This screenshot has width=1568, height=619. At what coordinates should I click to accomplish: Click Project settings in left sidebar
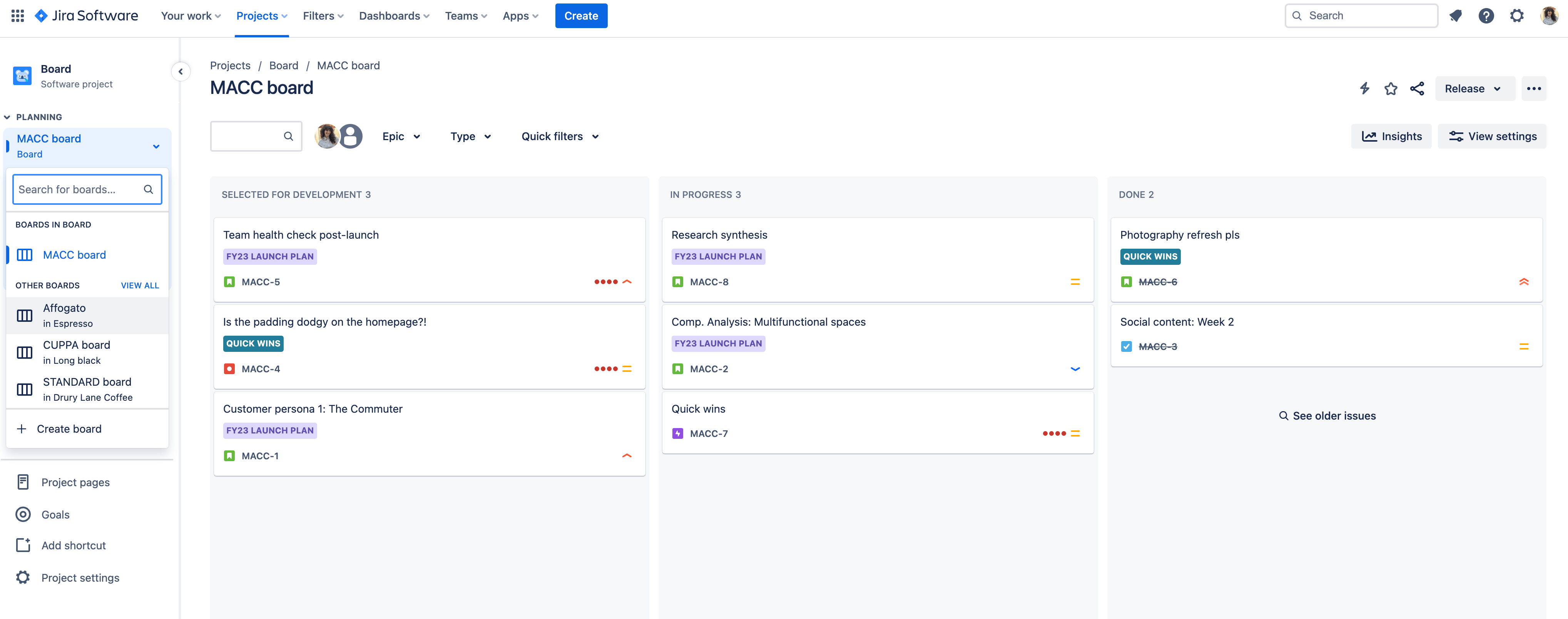click(80, 577)
